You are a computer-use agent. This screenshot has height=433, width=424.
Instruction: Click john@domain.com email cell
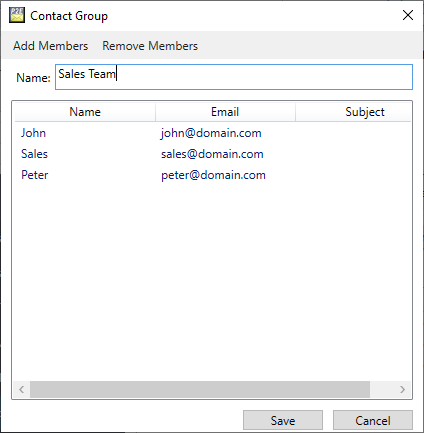[211, 133]
